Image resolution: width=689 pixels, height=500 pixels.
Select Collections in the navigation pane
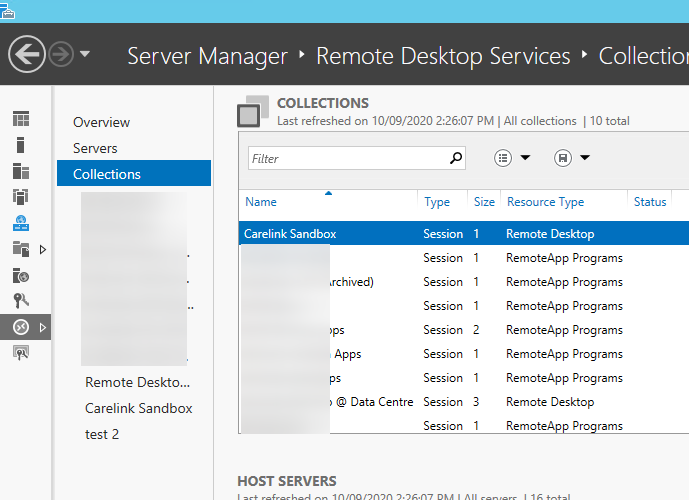(134, 173)
